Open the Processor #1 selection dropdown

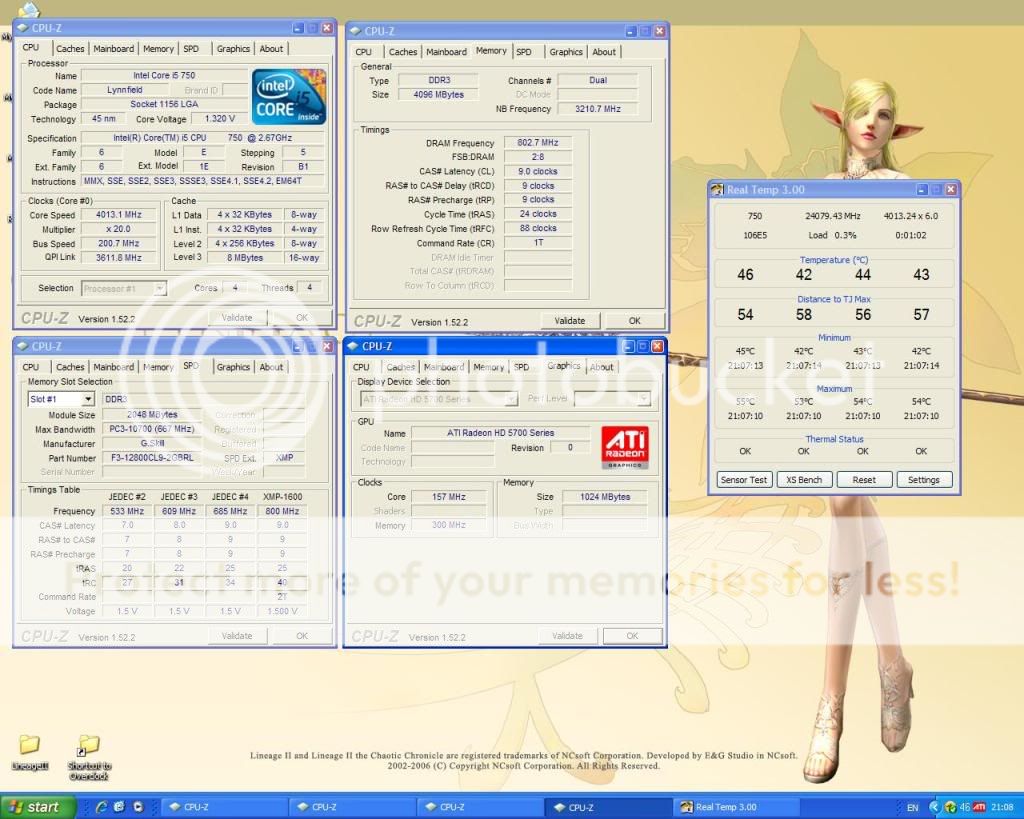158,288
